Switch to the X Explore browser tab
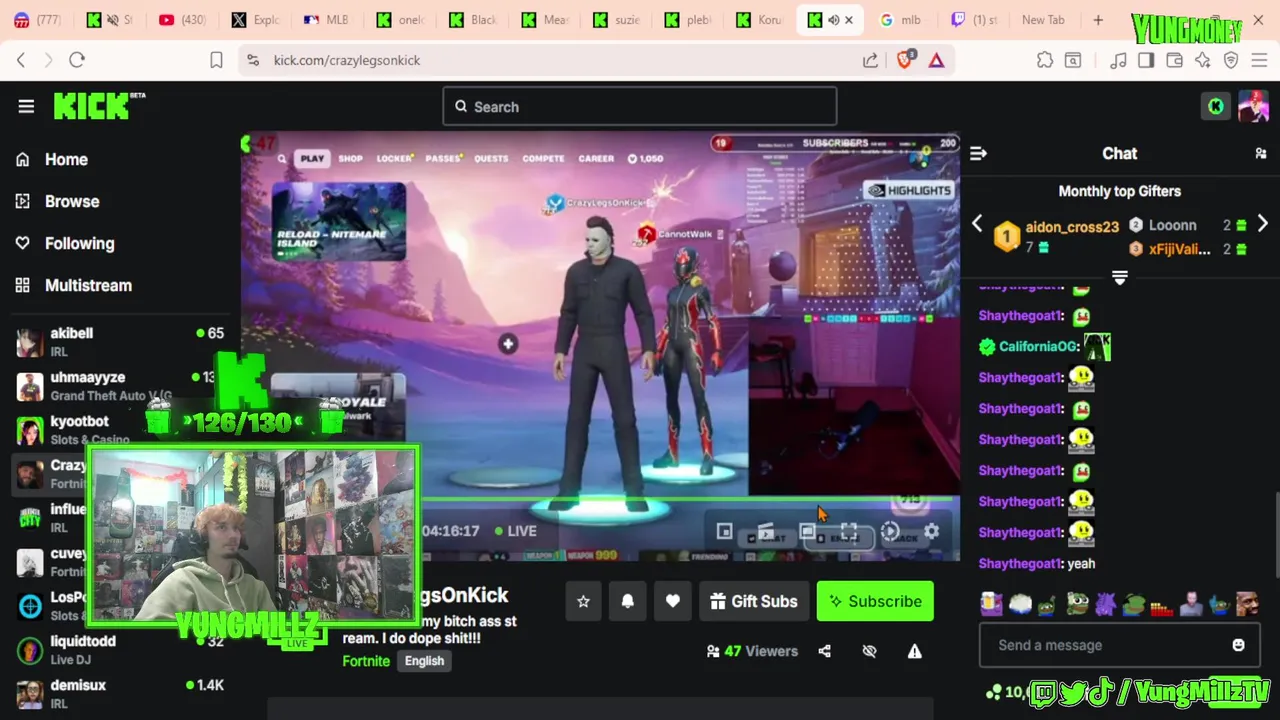The width and height of the screenshot is (1280, 720). [x=254, y=19]
